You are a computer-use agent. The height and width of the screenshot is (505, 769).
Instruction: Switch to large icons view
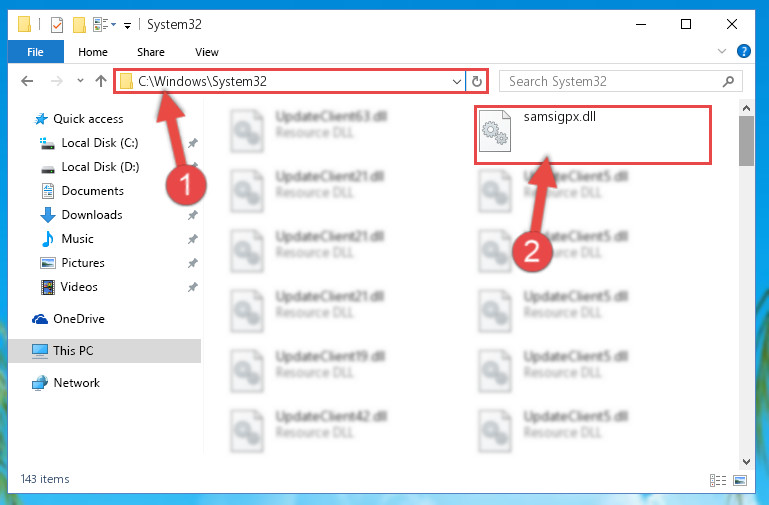pyautogui.click(x=740, y=480)
